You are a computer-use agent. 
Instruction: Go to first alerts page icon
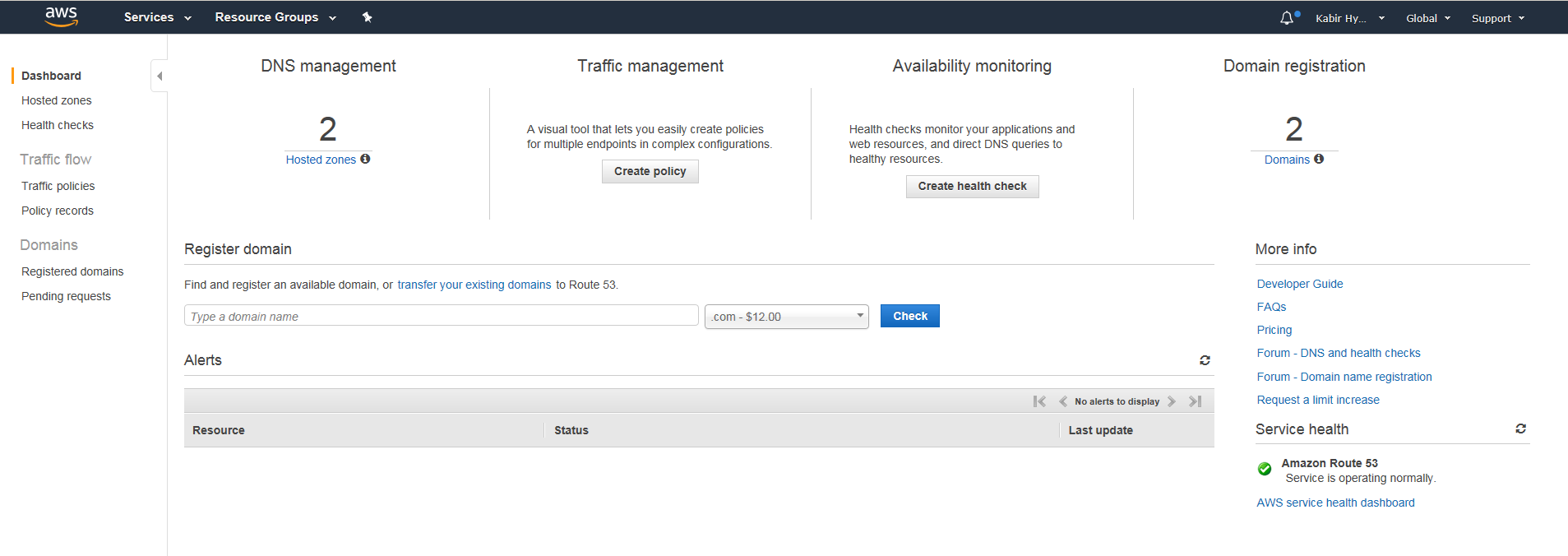pos(1039,401)
